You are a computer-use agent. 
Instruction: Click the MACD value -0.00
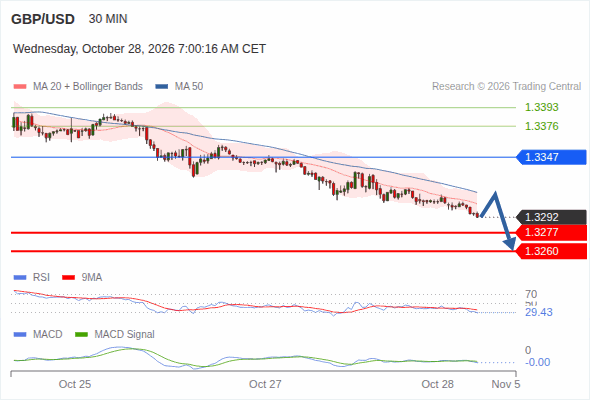tap(538, 362)
